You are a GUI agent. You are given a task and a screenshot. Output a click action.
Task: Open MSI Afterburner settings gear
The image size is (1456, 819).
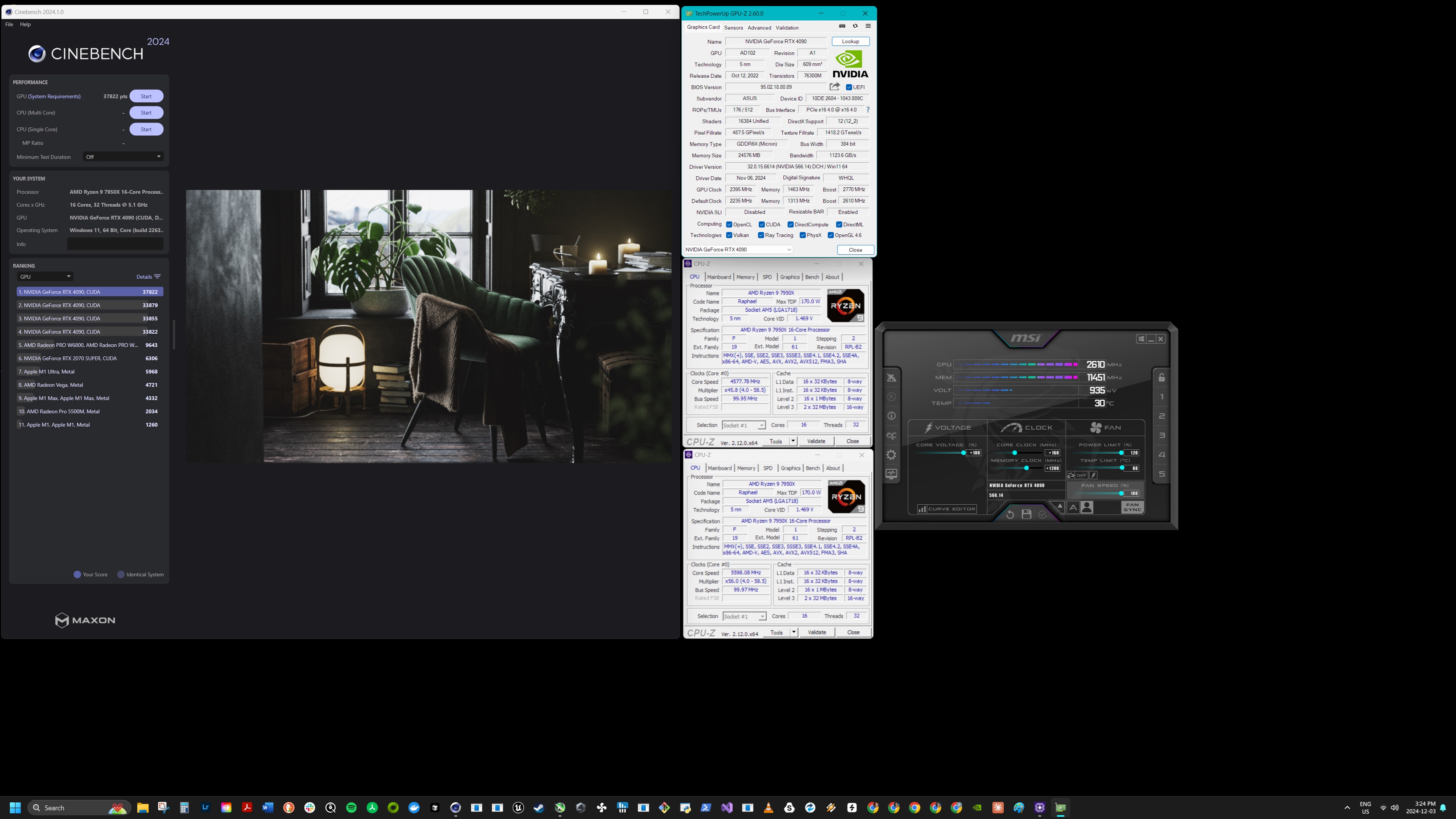tap(891, 455)
